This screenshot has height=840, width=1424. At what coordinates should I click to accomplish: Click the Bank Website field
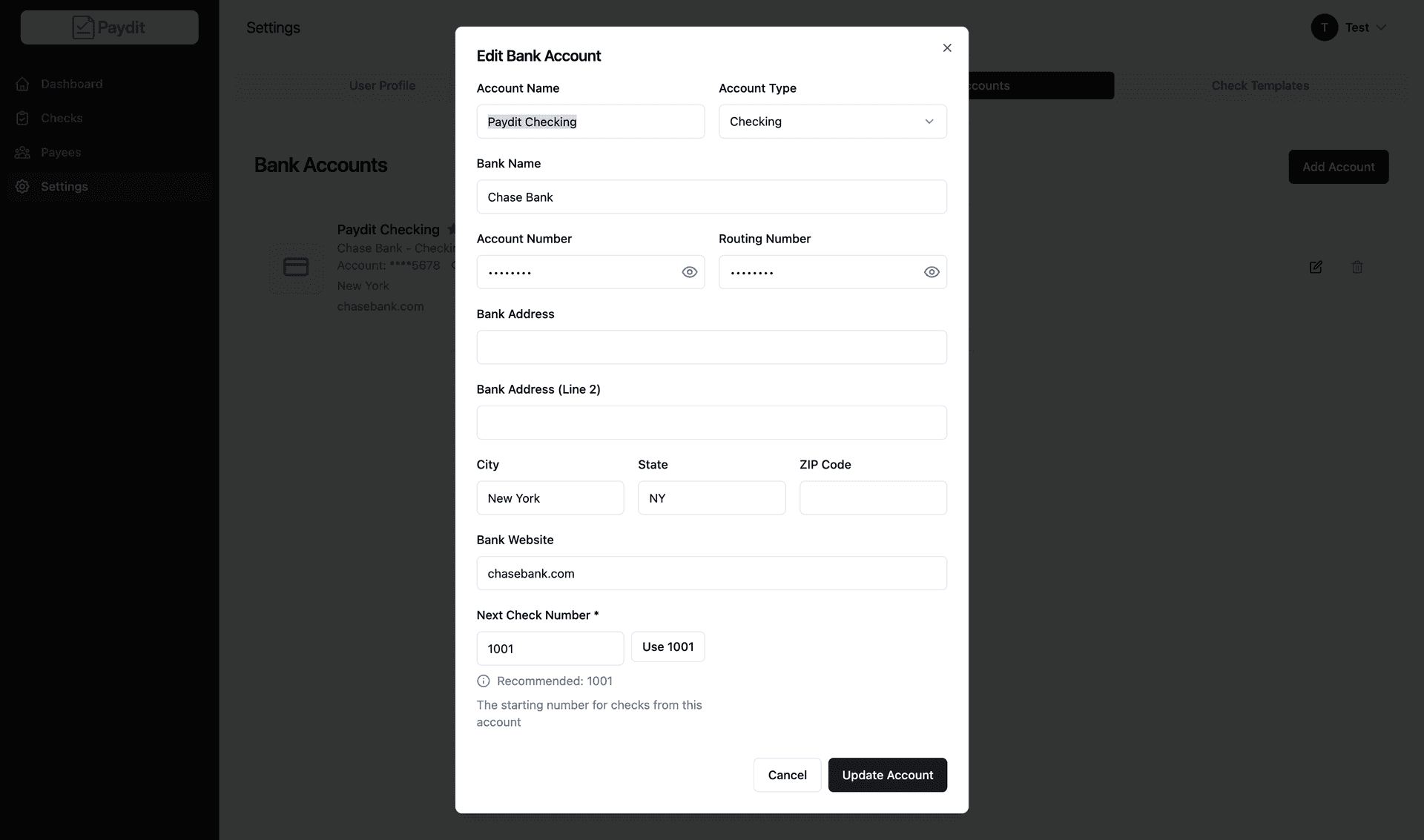(x=711, y=573)
